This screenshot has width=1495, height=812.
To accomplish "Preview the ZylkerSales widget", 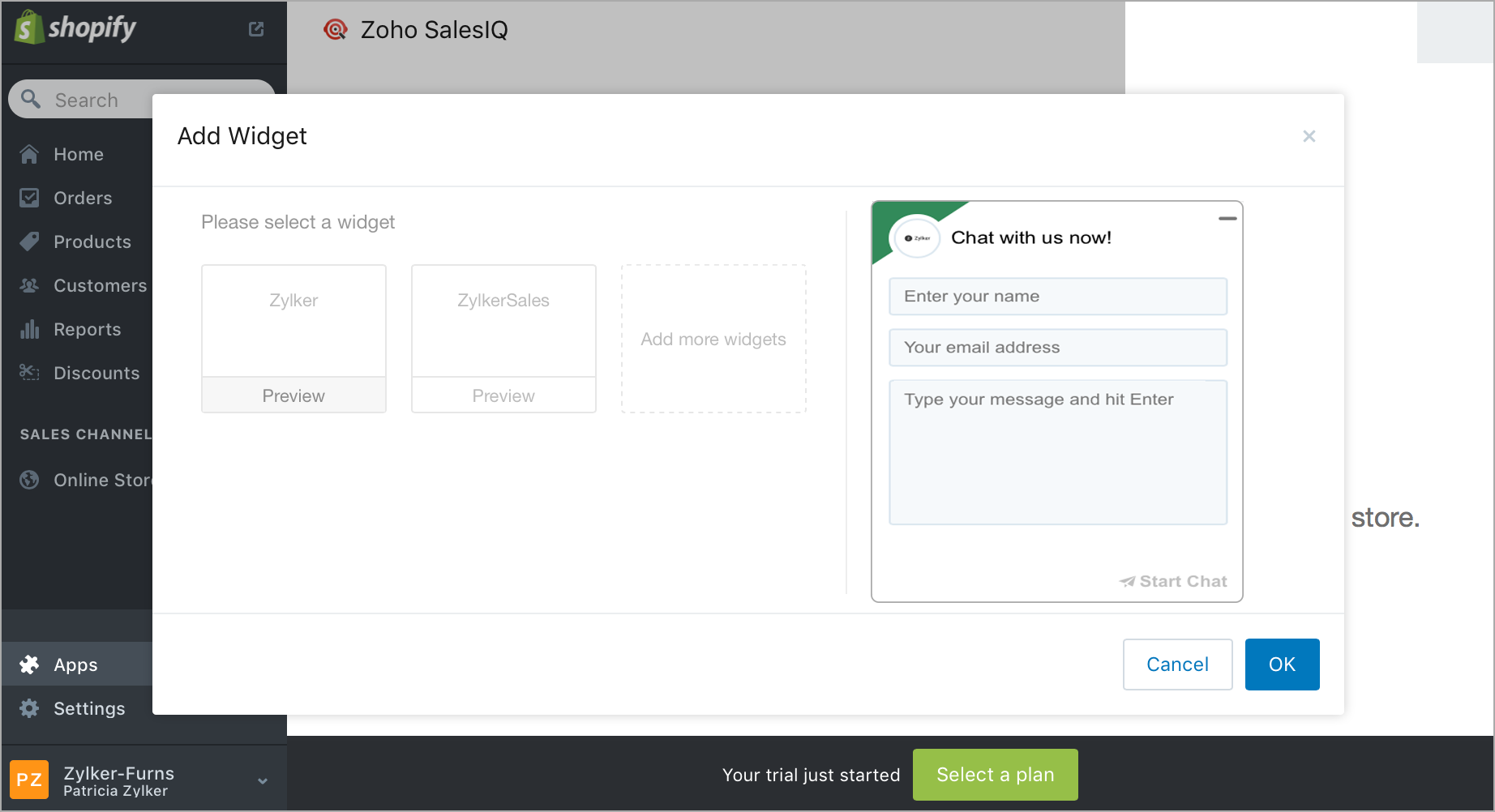I will (x=503, y=395).
